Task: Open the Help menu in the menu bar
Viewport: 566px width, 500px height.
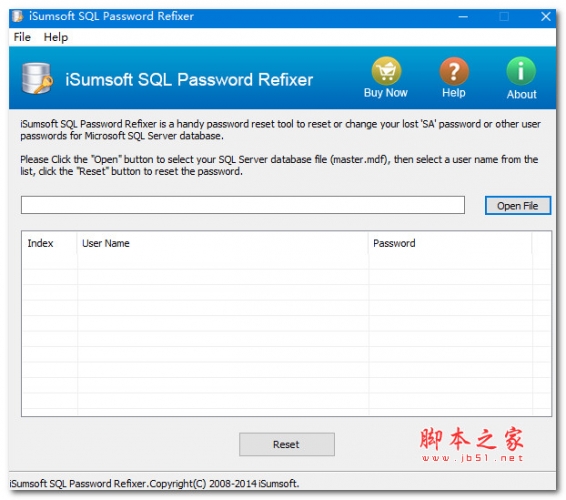Action: tap(56, 37)
